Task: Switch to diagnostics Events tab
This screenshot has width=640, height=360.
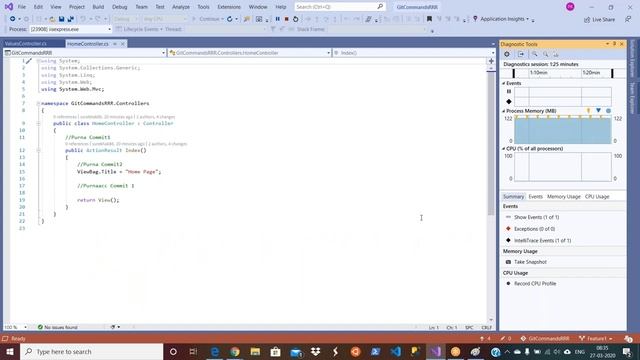Action: tap(536, 197)
